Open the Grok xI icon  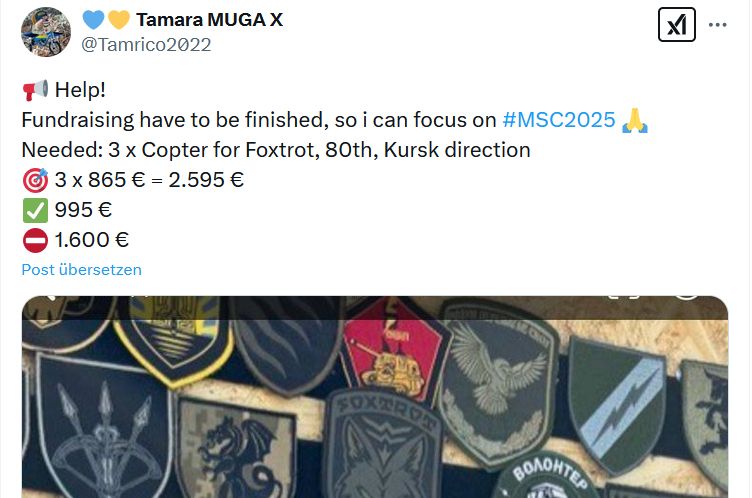677,24
